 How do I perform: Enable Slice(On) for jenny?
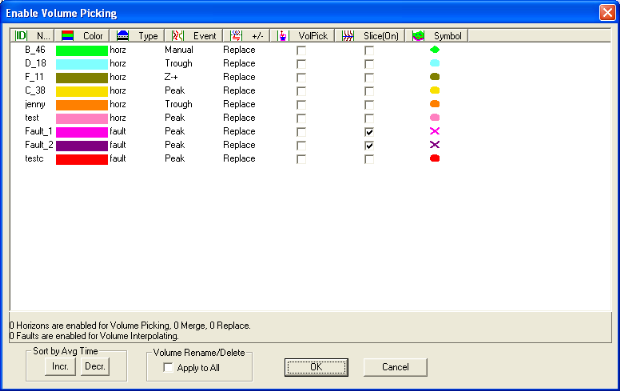[x=369, y=105]
